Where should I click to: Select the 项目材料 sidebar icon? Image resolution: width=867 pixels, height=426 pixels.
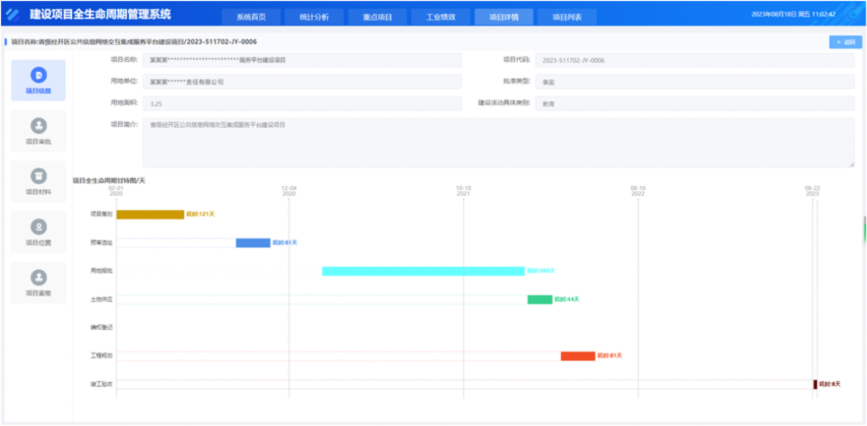click(x=38, y=180)
